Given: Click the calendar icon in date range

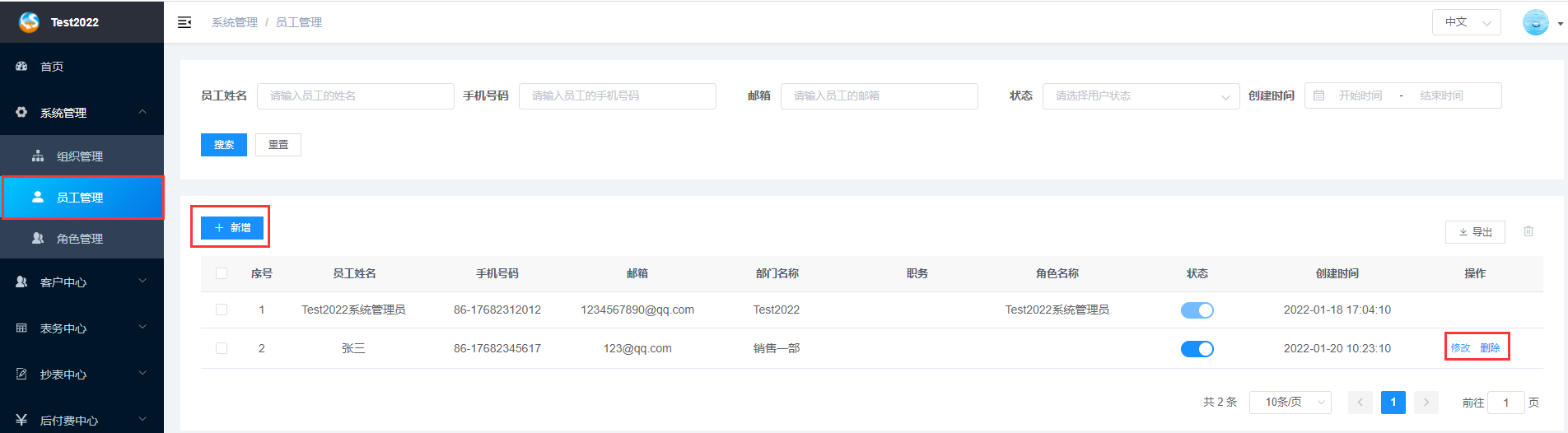Looking at the screenshot, I should (x=1318, y=95).
